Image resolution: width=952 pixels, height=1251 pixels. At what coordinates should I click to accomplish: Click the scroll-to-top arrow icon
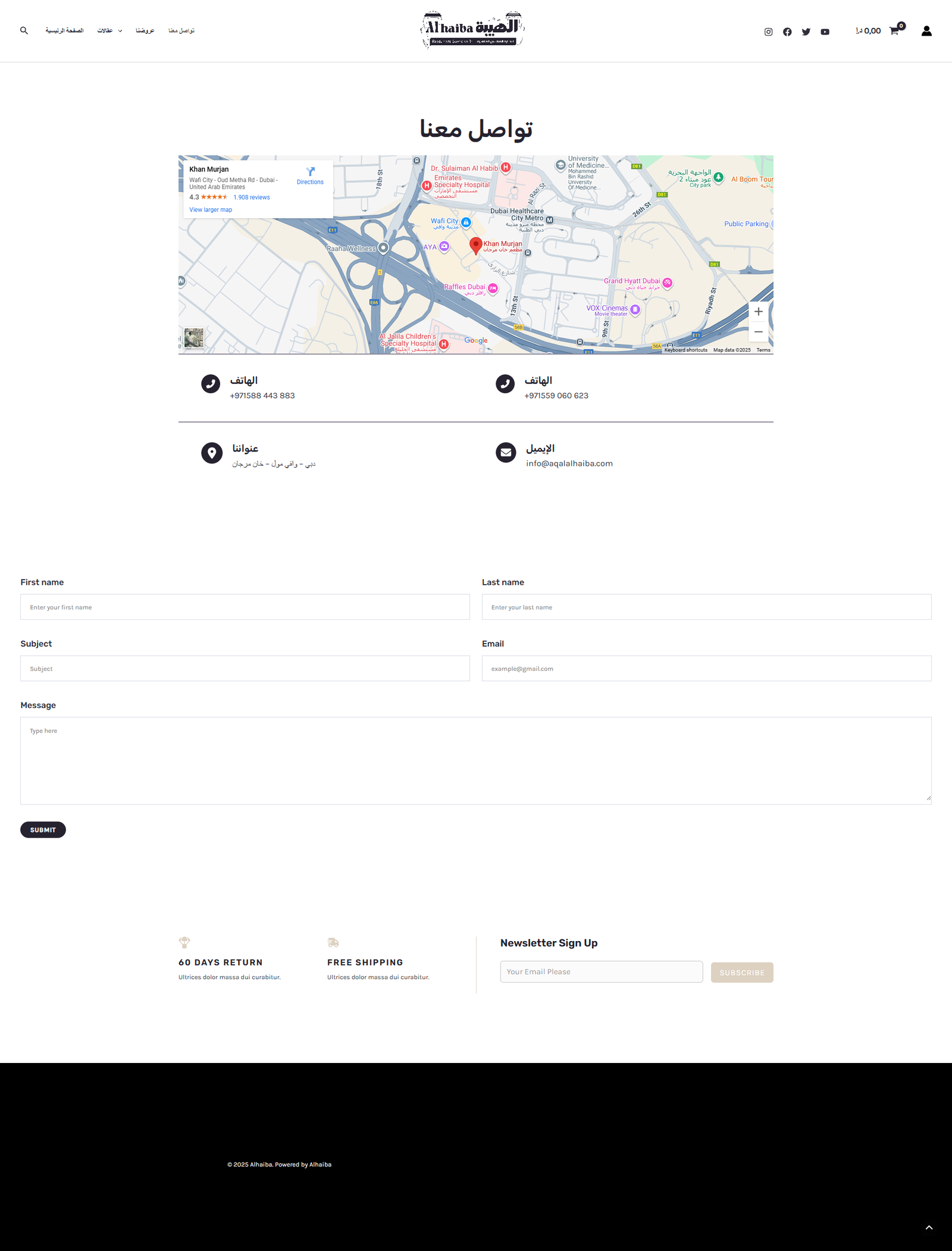(929, 1227)
